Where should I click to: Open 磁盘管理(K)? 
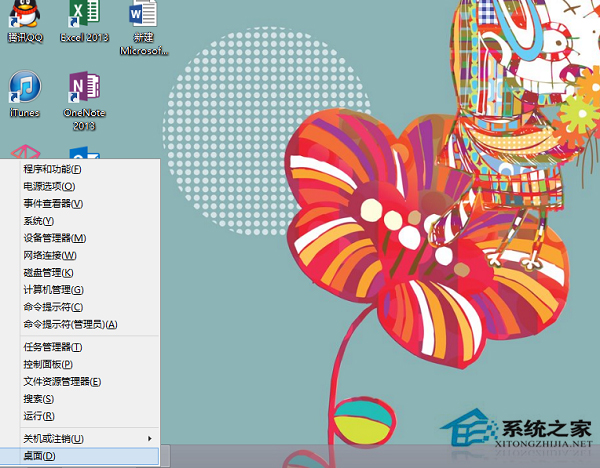[x=48, y=272]
